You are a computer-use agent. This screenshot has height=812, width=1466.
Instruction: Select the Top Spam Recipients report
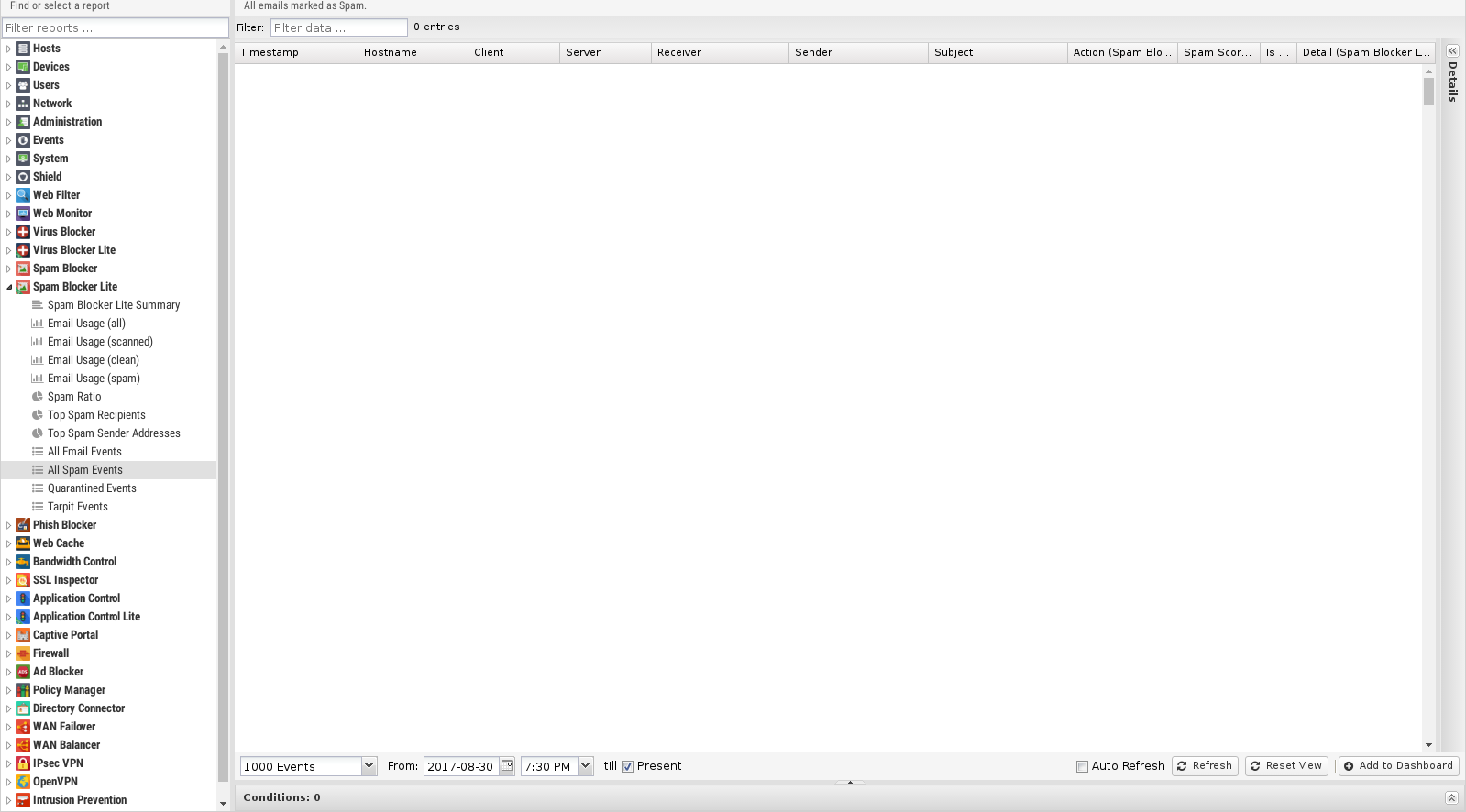(96, 415)
